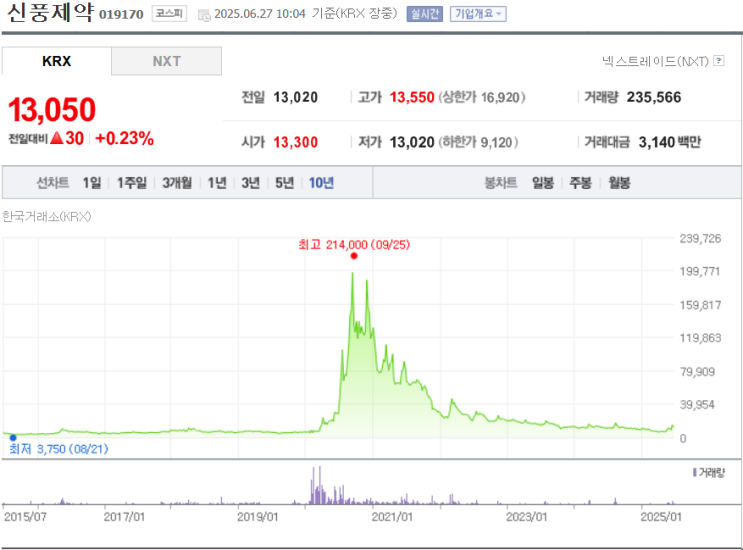The height and width of the screenshot is (550, 743).
Task: Click the 저가 value 13,020
Action: (412, 142)
